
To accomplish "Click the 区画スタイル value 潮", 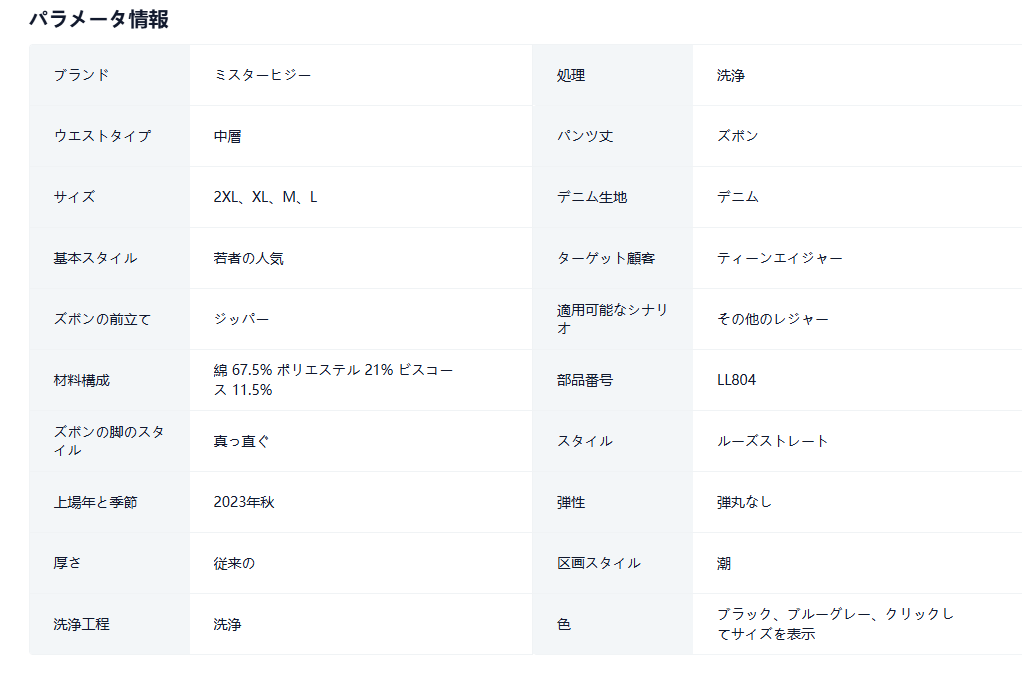I will click(x=724, y=563).
